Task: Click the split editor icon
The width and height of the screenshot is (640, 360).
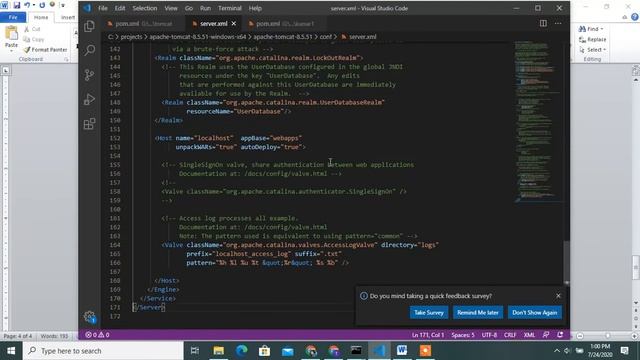Action: (543, 23)
